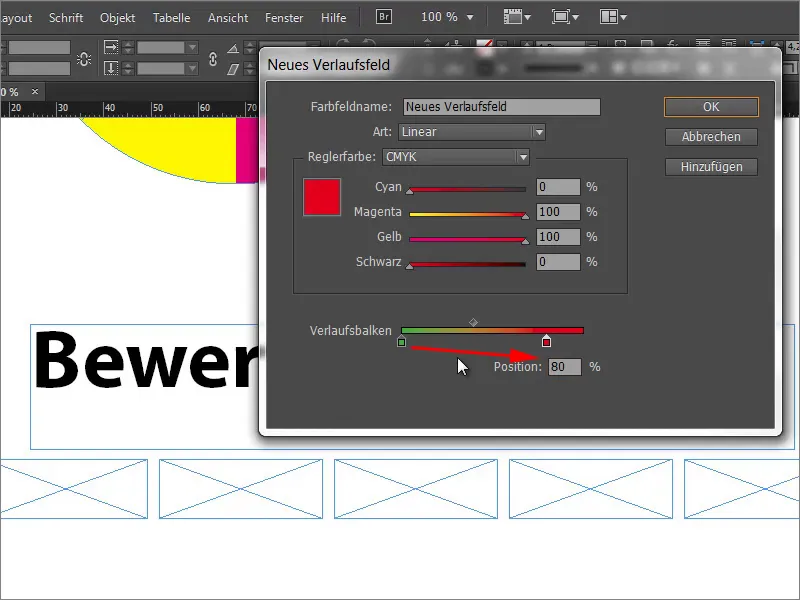Expand the 100 % zoom level dropdown

pyautogui.click(x=470, y=17)
